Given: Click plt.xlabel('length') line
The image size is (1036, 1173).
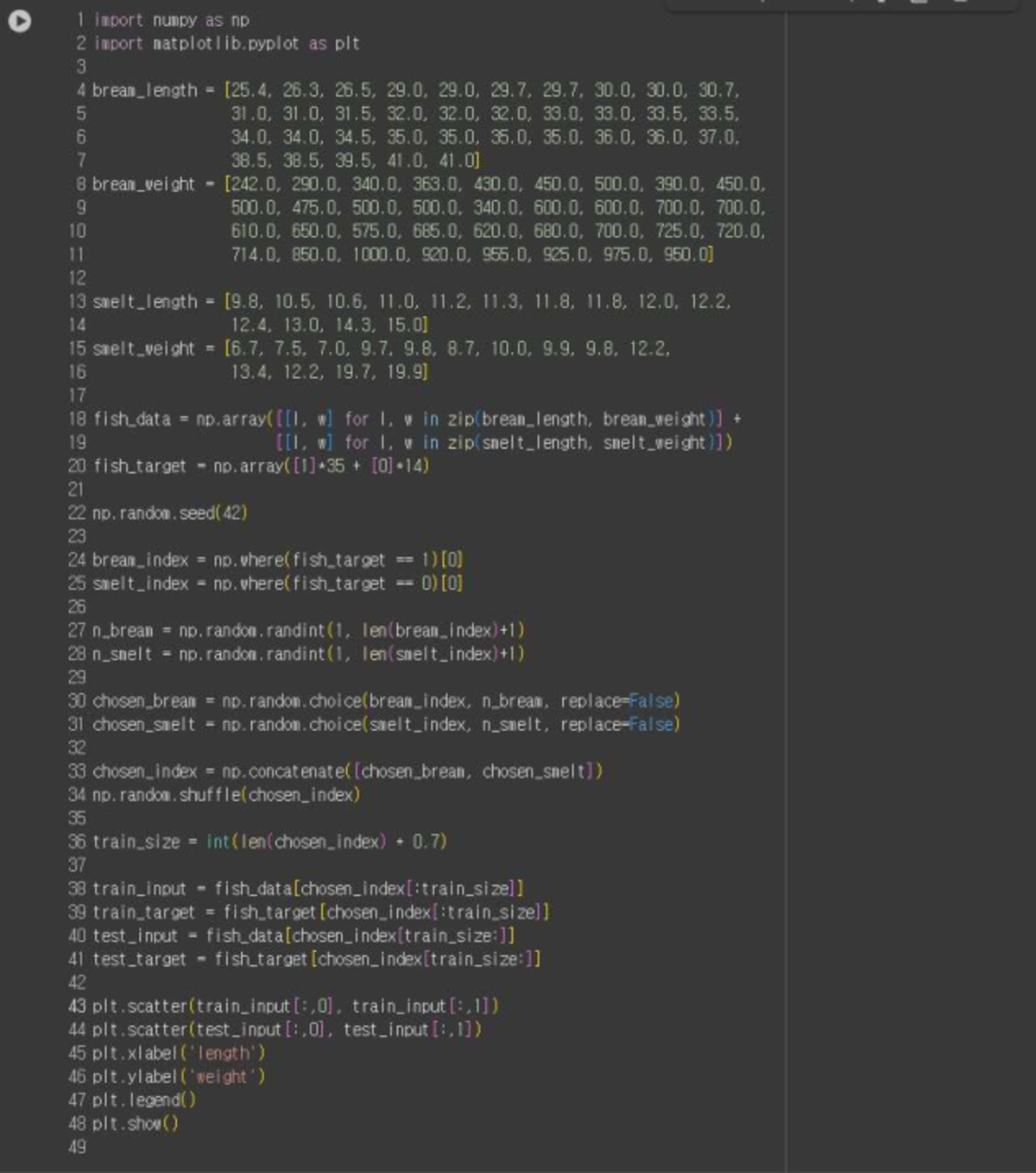Looking at the screenshot, I should pyautogui.click(x=179, y=1053).
